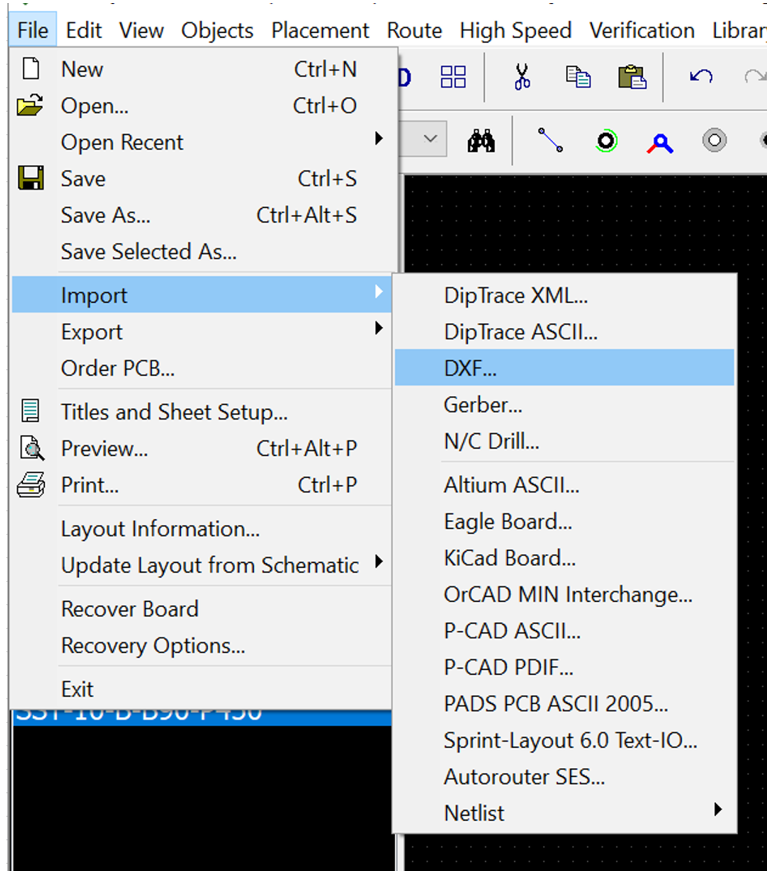
Task: Import DipTrace ASCII... file
Action: coord(565,332)
